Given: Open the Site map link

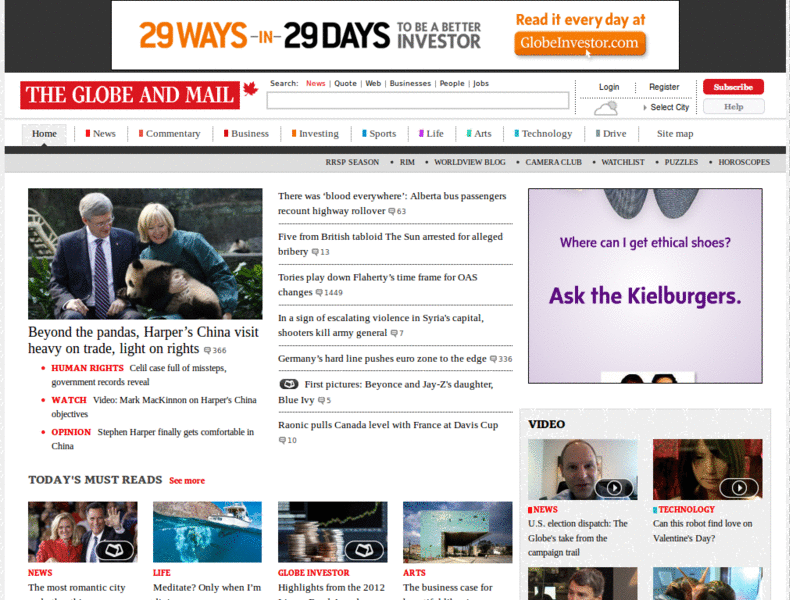Looking at the screenshot, I should (x=675, y=134).
